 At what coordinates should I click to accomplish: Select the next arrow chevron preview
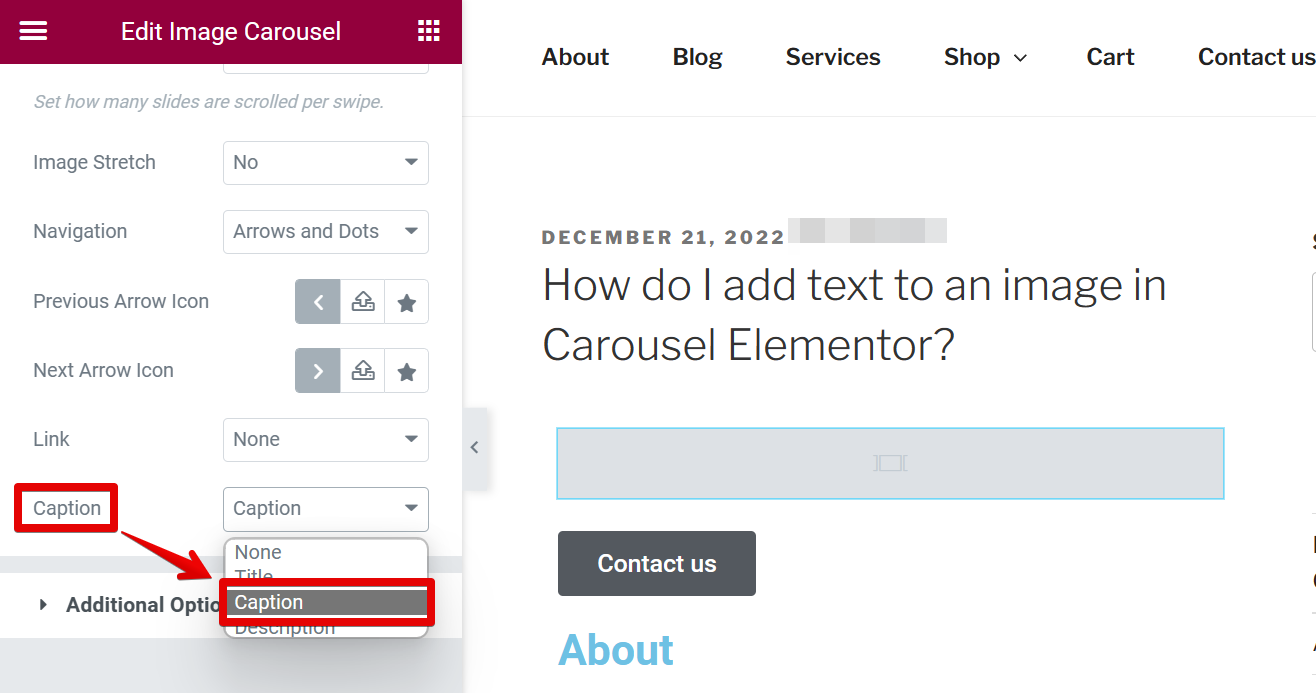pos(317,370)
